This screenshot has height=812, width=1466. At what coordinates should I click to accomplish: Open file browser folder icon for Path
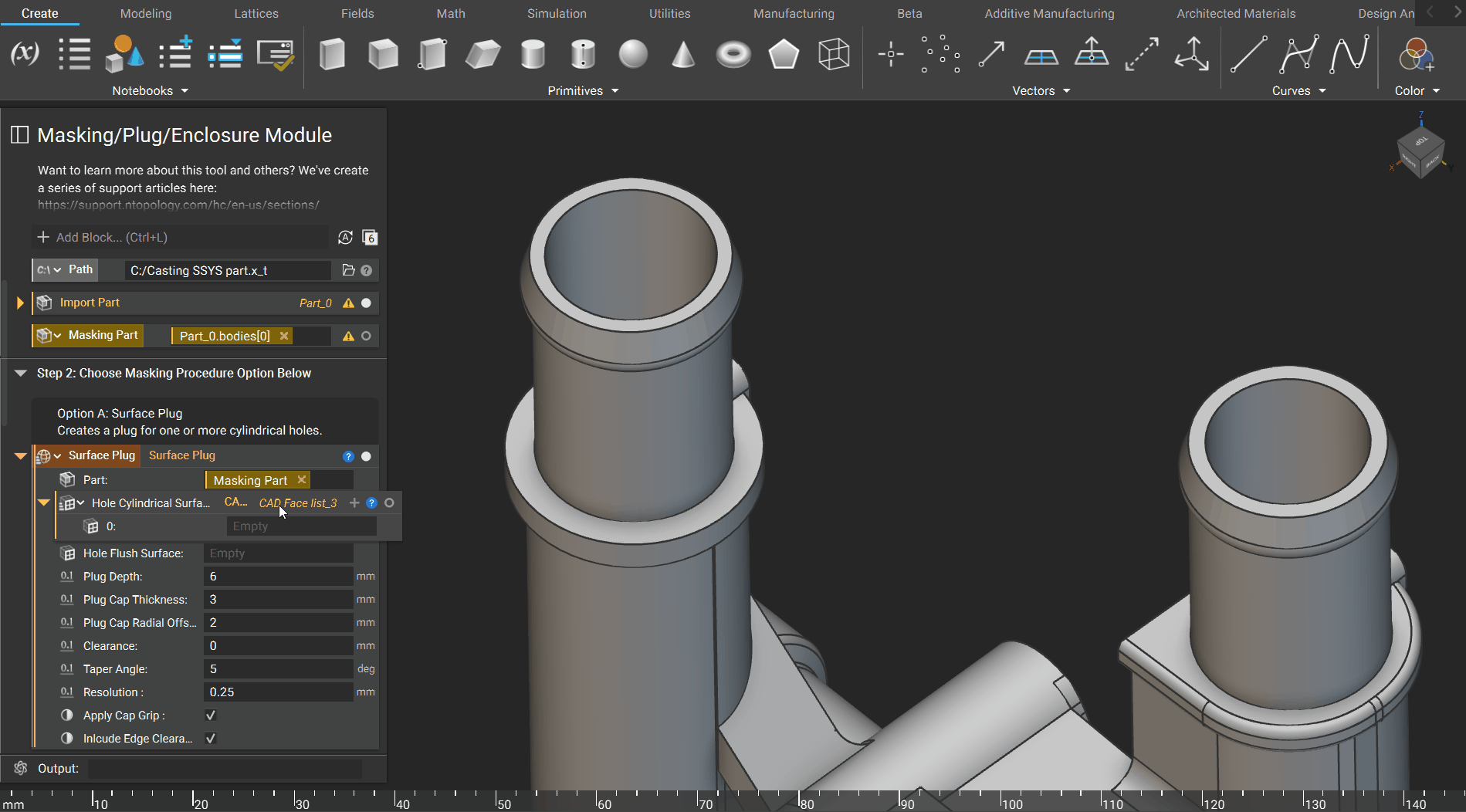(348, 270)
